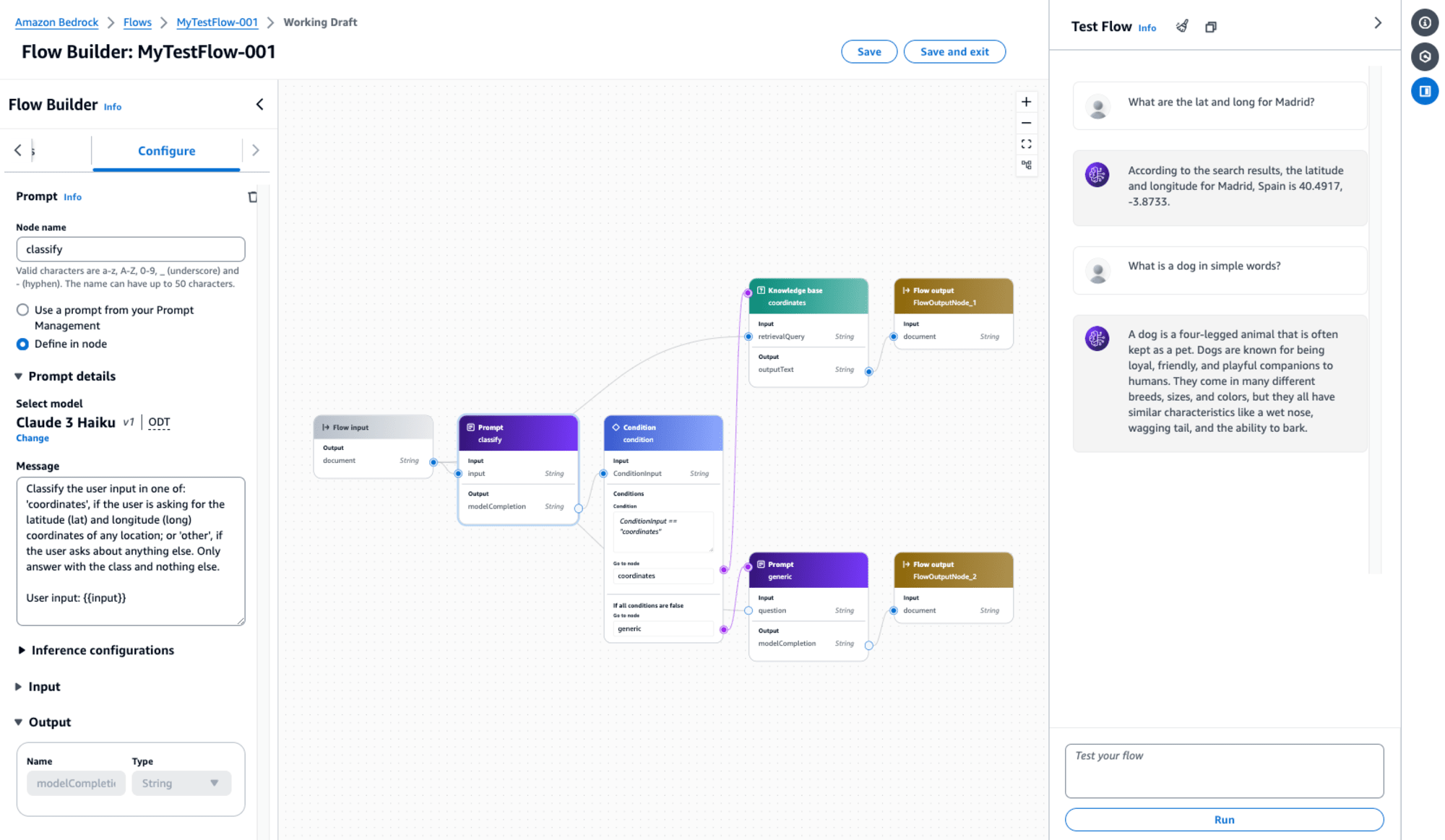Click Knowledge base node header icon
This screenshot has width=1445, height=840.
click(x=761, y=290)
